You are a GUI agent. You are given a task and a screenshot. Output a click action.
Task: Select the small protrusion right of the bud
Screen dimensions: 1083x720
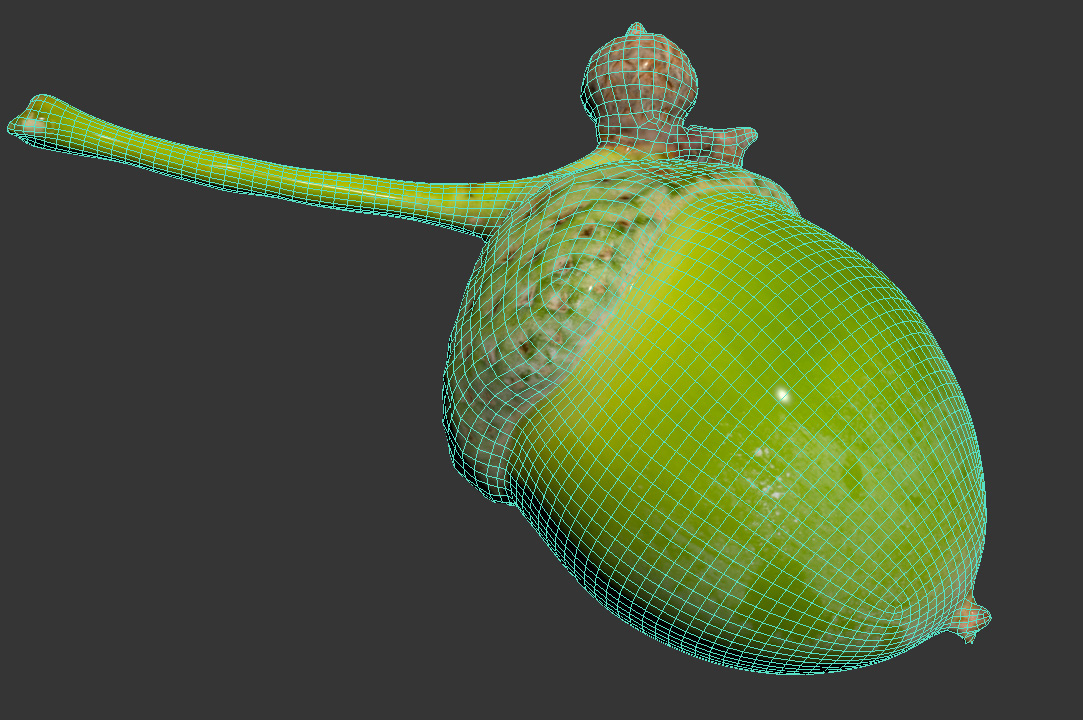click(735, 137)
